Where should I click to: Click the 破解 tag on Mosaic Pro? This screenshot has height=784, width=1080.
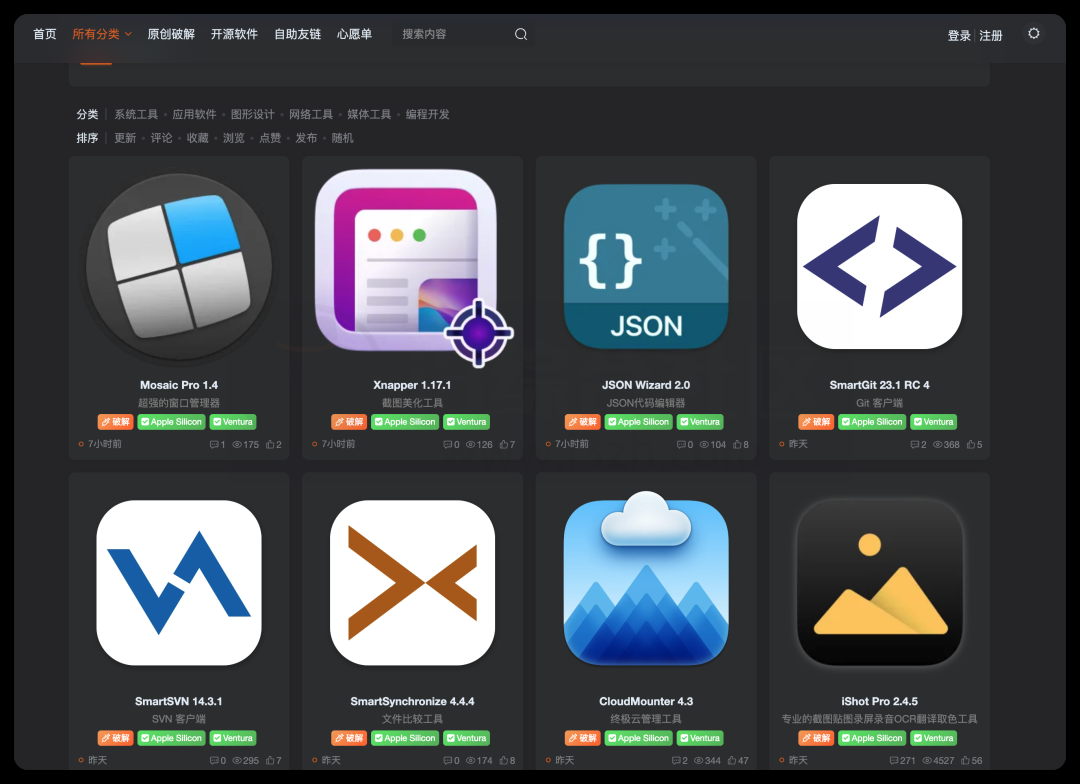point(116,422)
